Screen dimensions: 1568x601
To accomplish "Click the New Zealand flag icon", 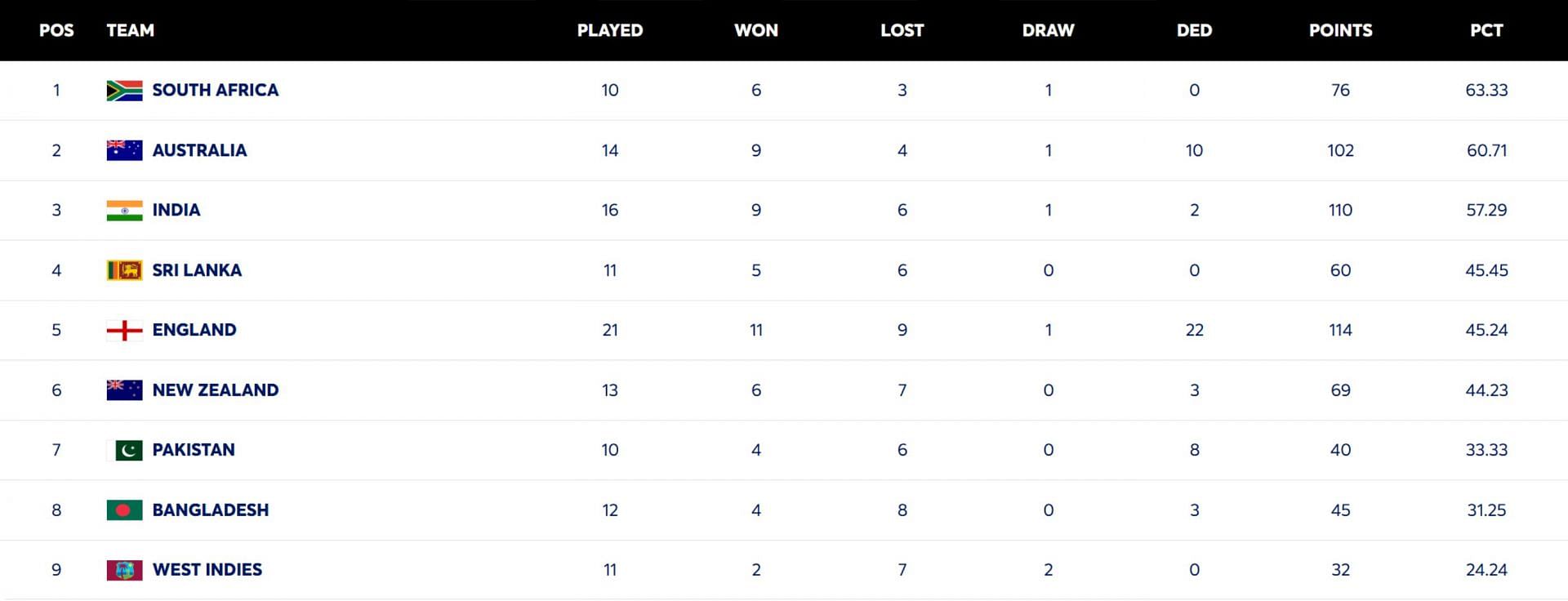I will tap(124, 390).
